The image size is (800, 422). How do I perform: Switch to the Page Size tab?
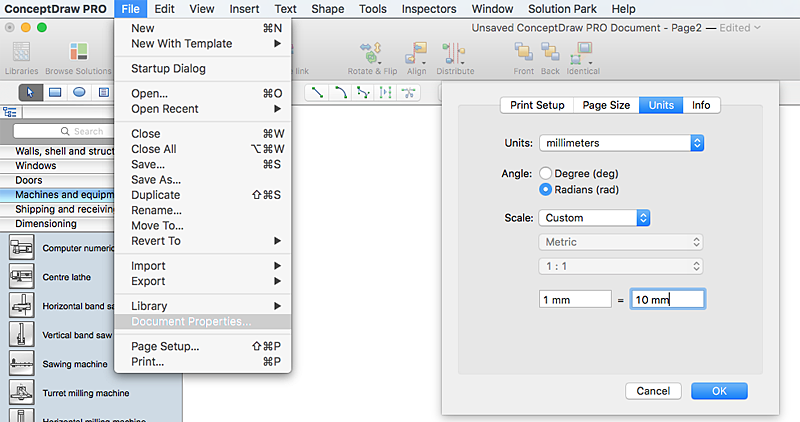pos(606,105)
